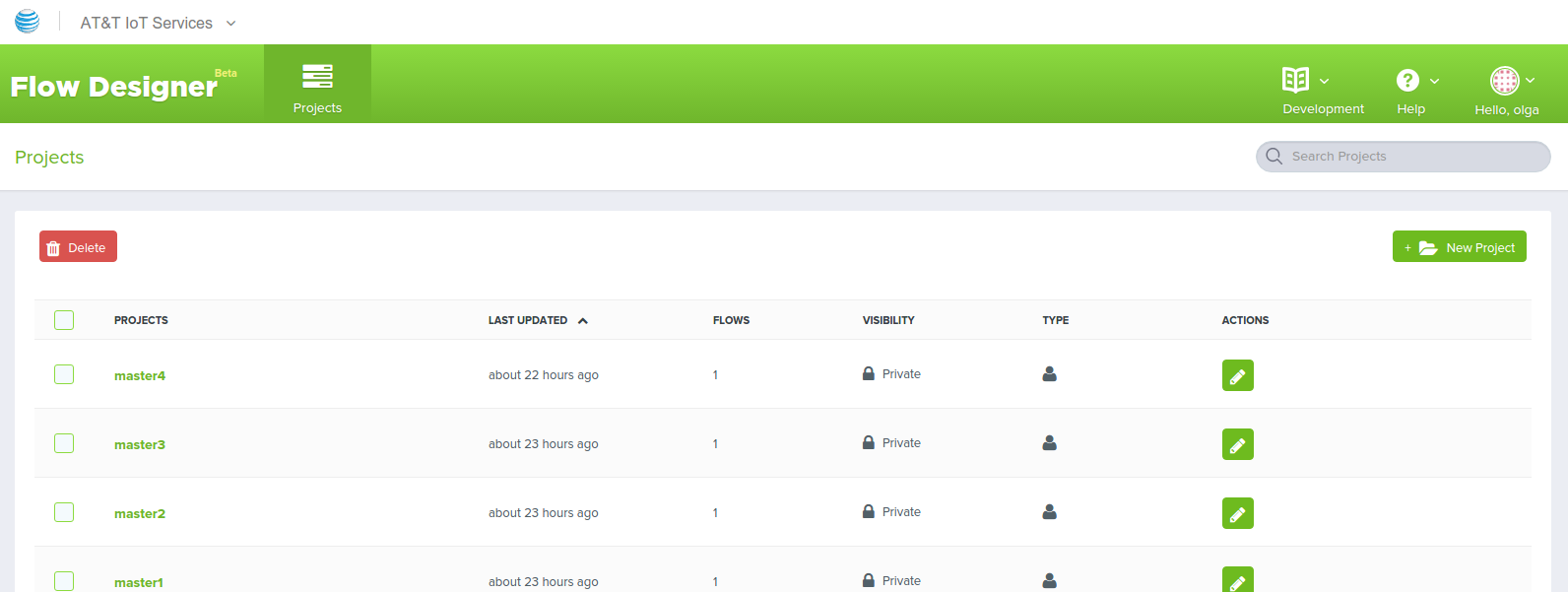Expand the Hello, olga user chevron
The height and width of the screenshot is (592, 1568).
point(1530,81)
